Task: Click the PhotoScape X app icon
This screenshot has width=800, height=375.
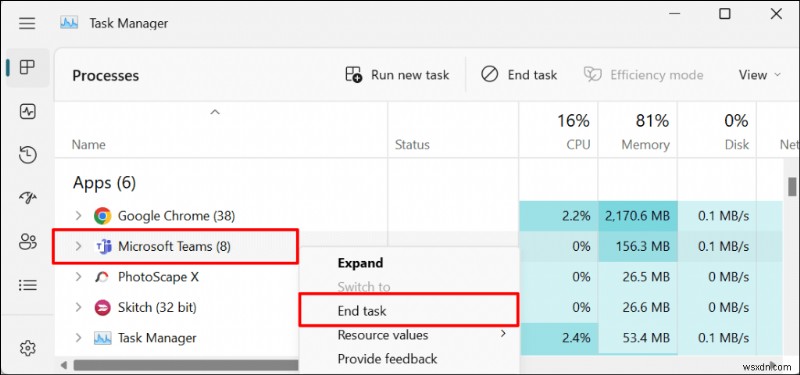Action: [102, 278]
